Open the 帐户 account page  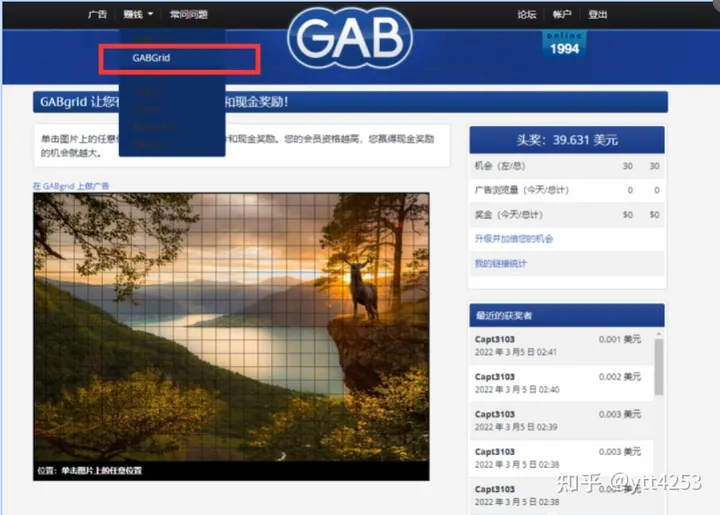pos(562,14)
